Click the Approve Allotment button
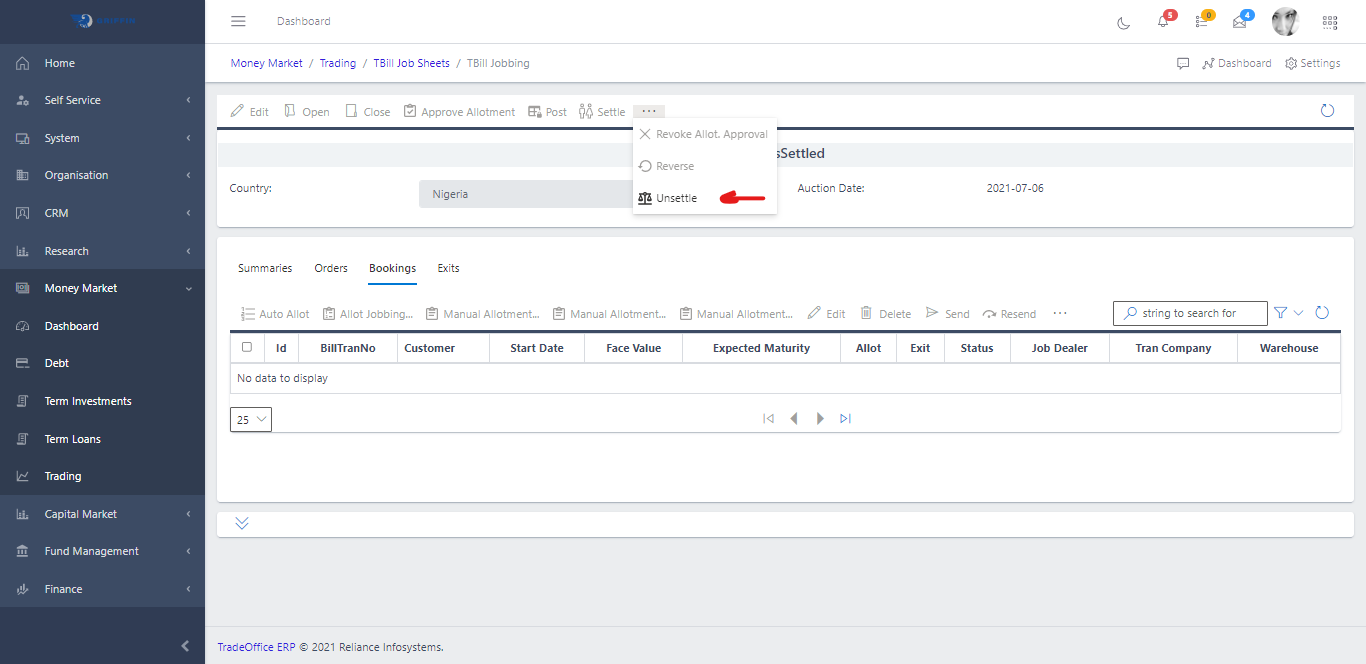The height and width of the screenshot is (664, 1366). [x=459, y=112]
